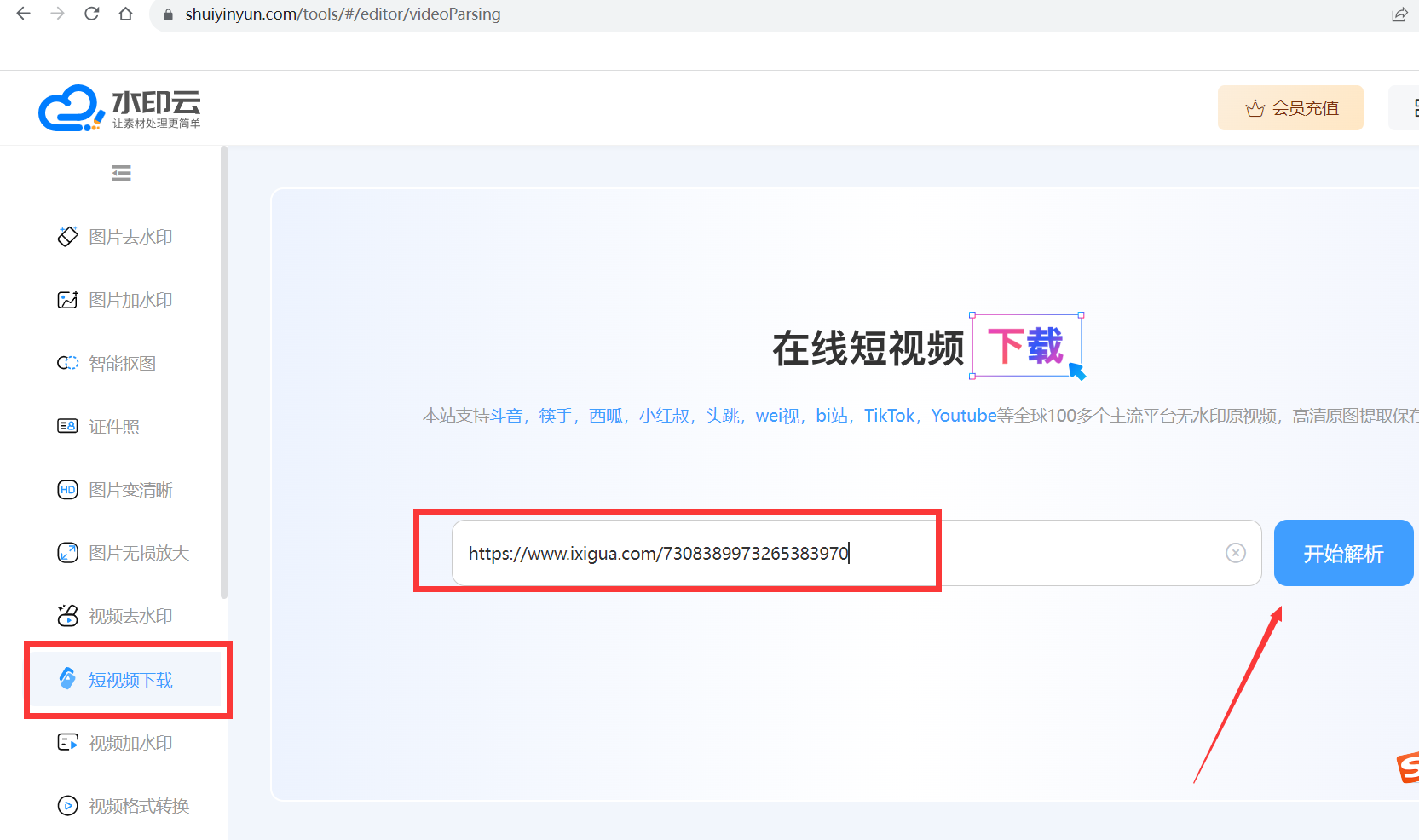Click the 图片无损放大 enlarge icon

point(67,553)
